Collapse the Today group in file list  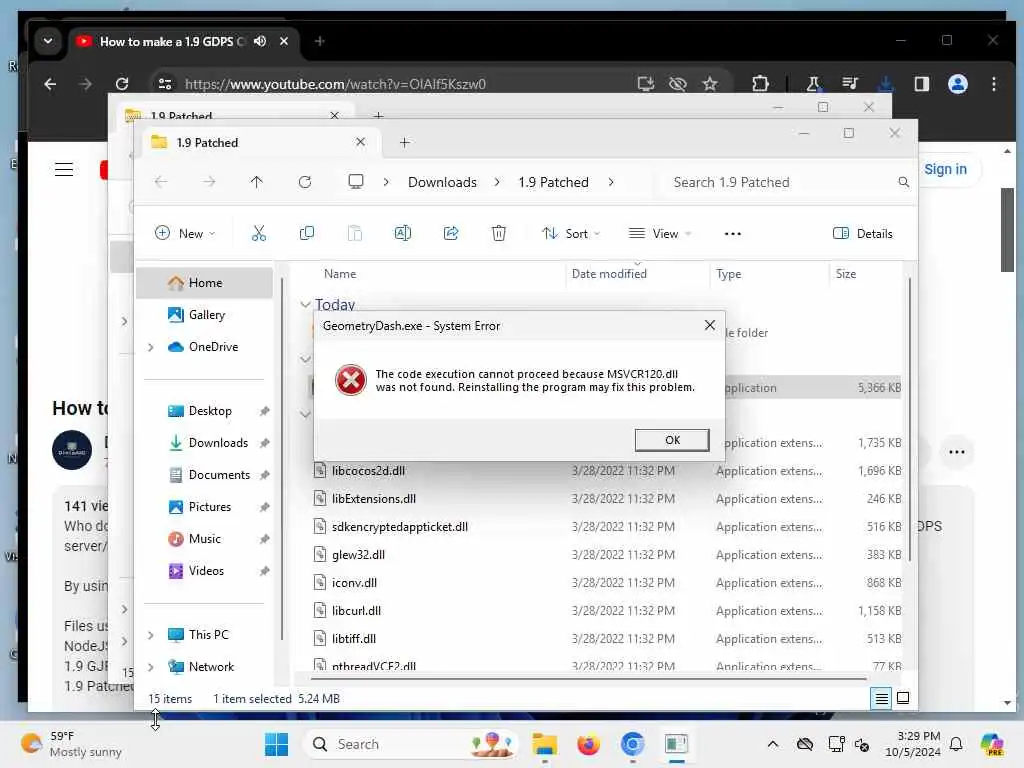(305, 304)
